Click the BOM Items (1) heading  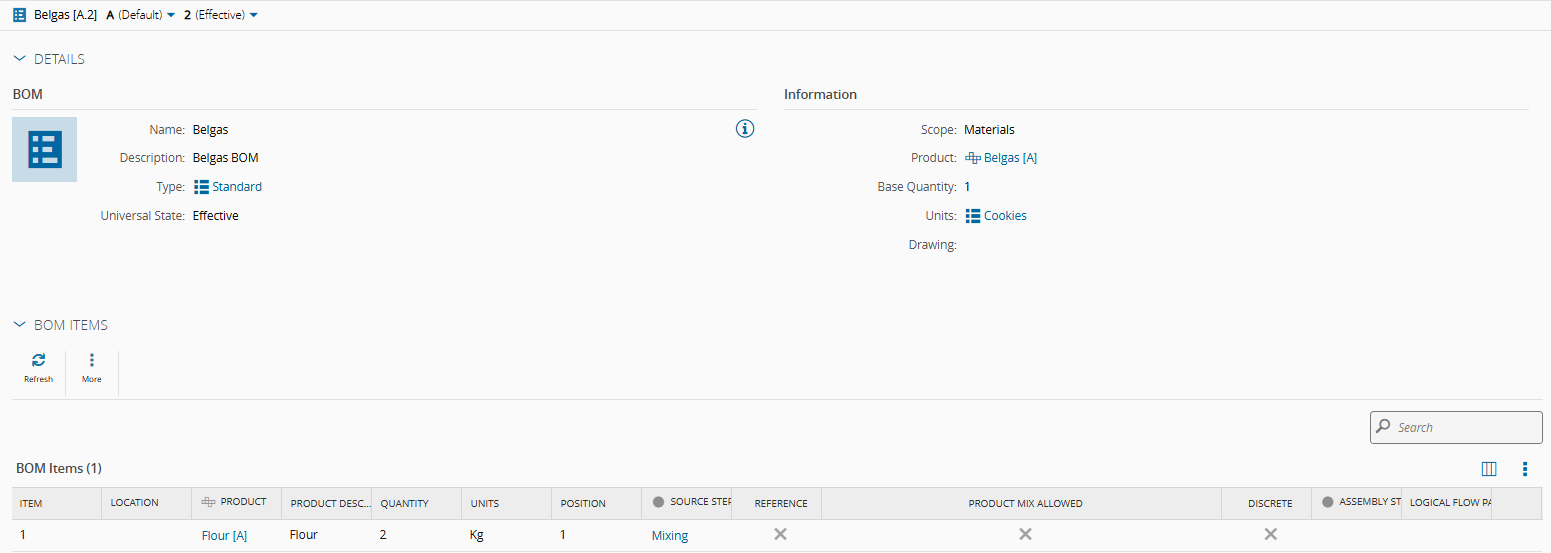[x=59, y=468]
